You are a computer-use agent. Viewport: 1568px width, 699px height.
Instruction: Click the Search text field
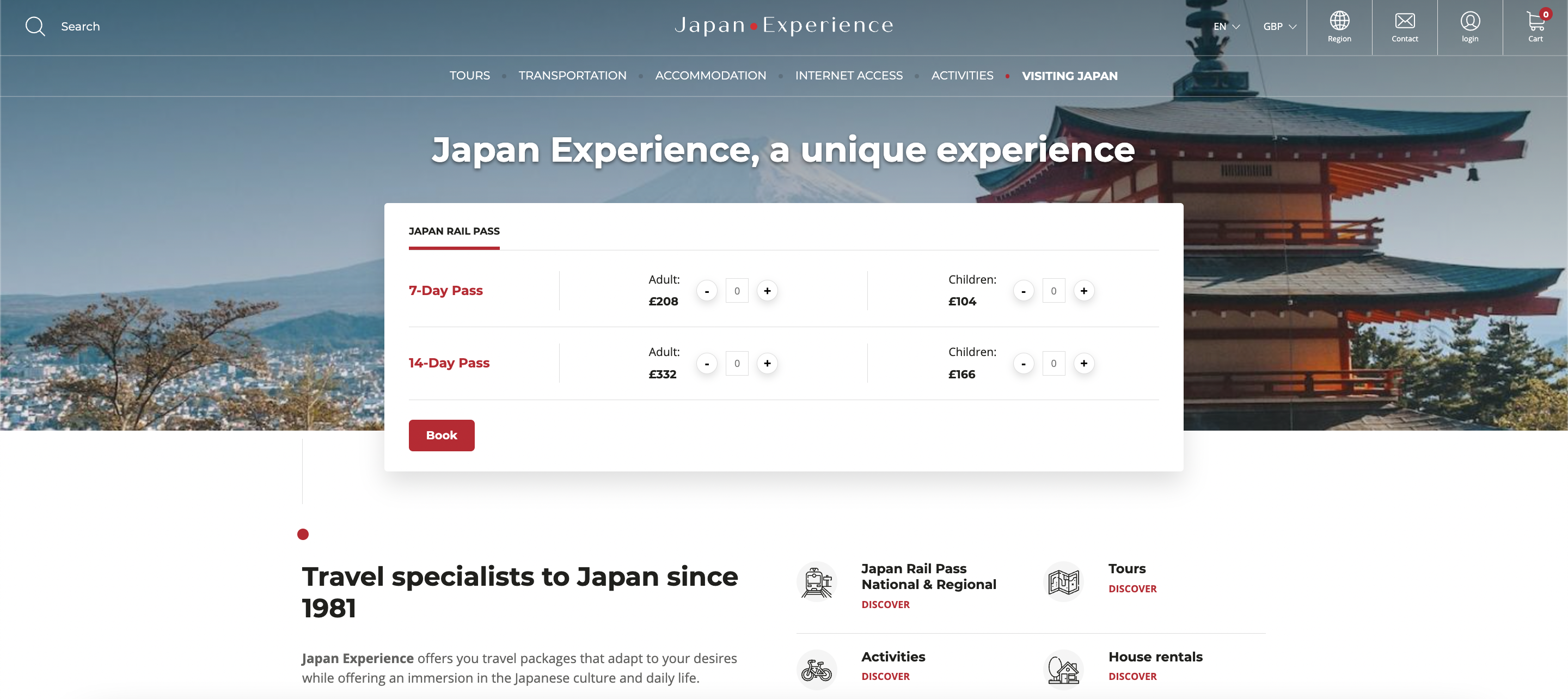pos(81,27)
